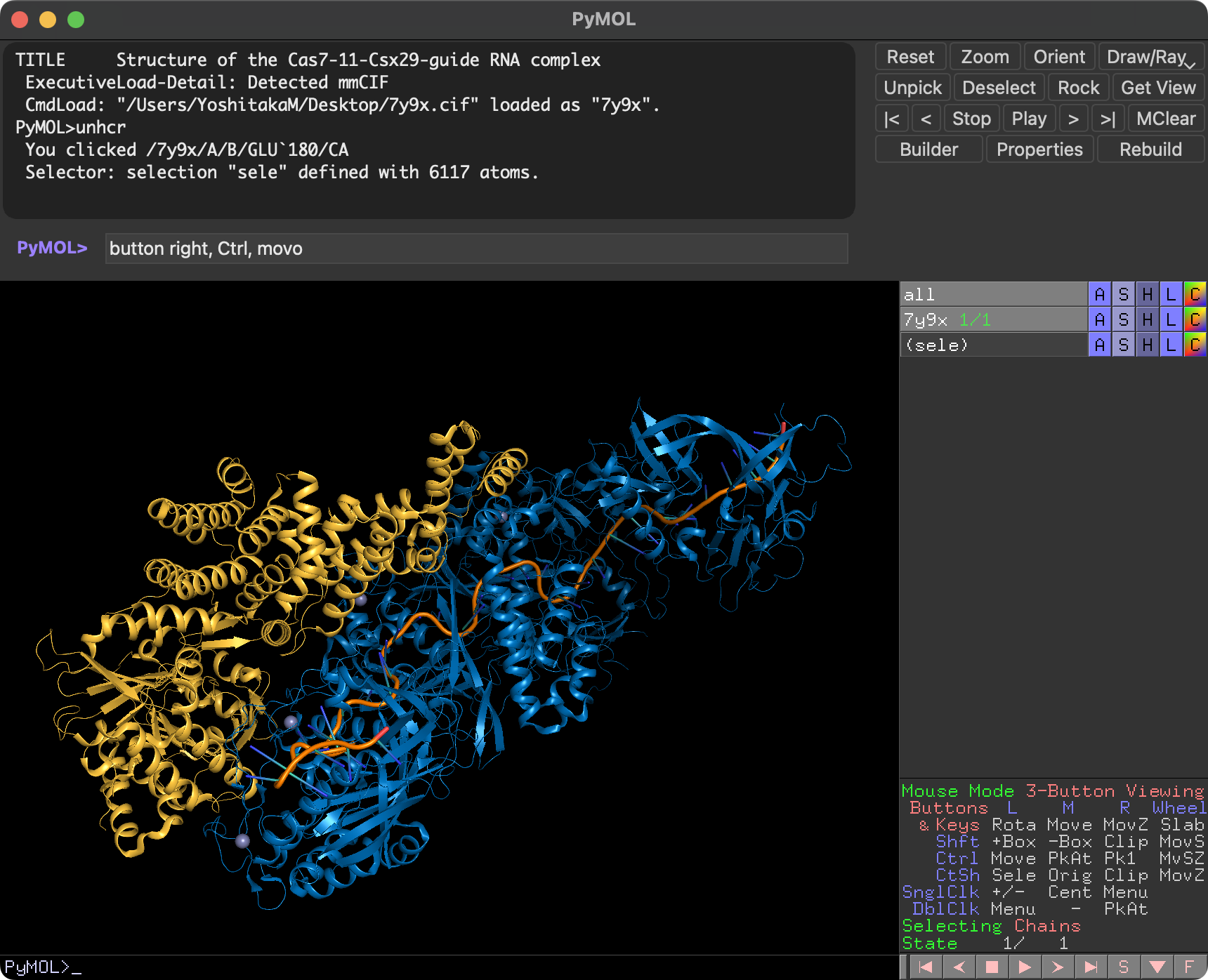The image size is (1208, 980).
Task: Open the Hide menu for all objects
Action: (x=1146, y=294)
